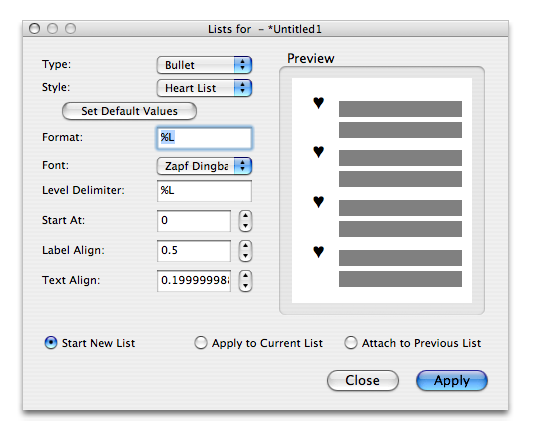The image size is (539, 441).
Task: Click the Start At number field
Action: click(x=194, y=221)
